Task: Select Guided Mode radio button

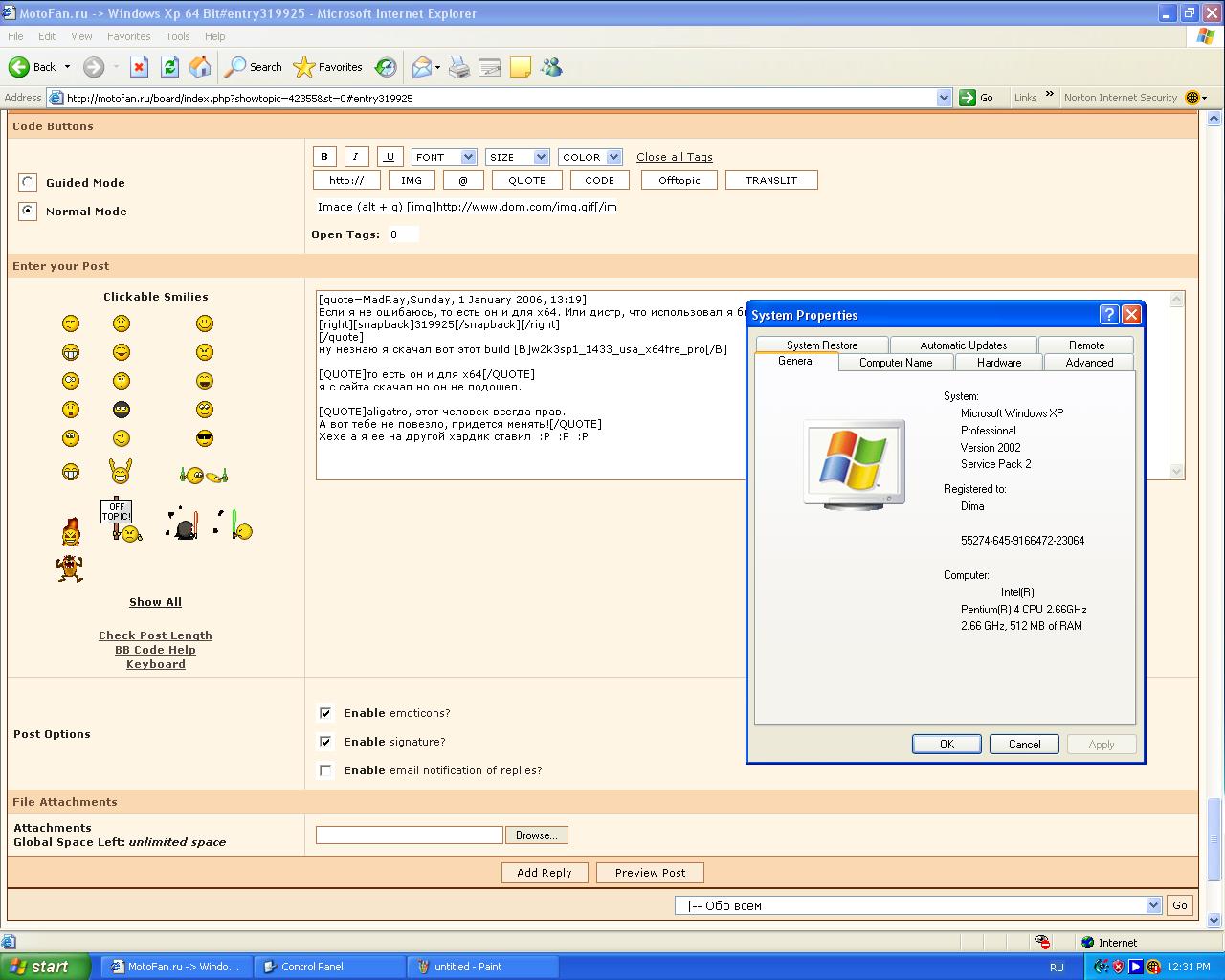Action: tap(28, 183)
